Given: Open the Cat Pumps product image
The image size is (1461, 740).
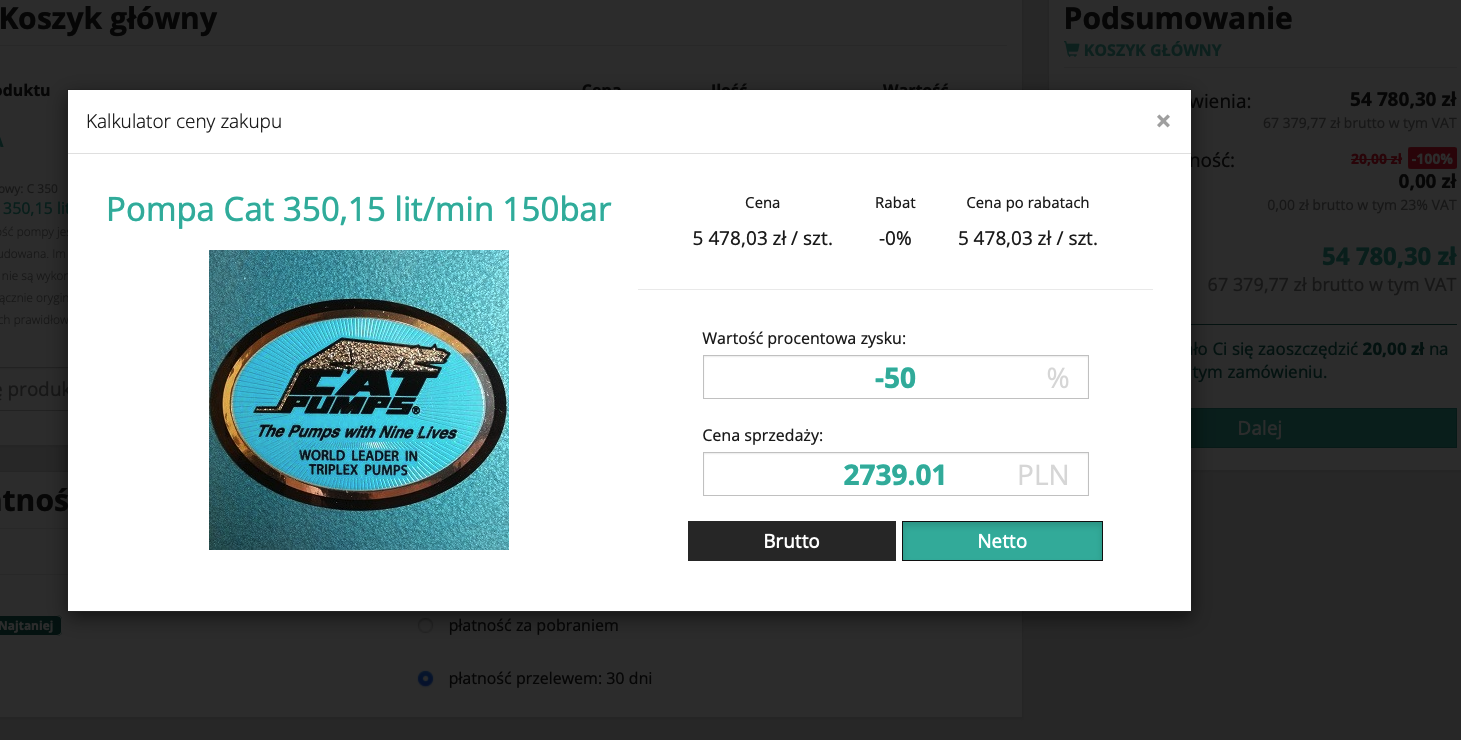Looking at the screenshot, I should [x=359, y=400].
